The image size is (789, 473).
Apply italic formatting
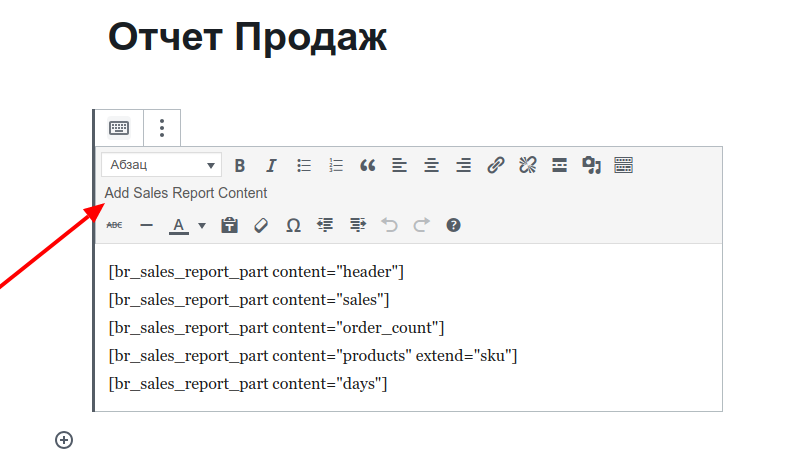pos(271,166)
